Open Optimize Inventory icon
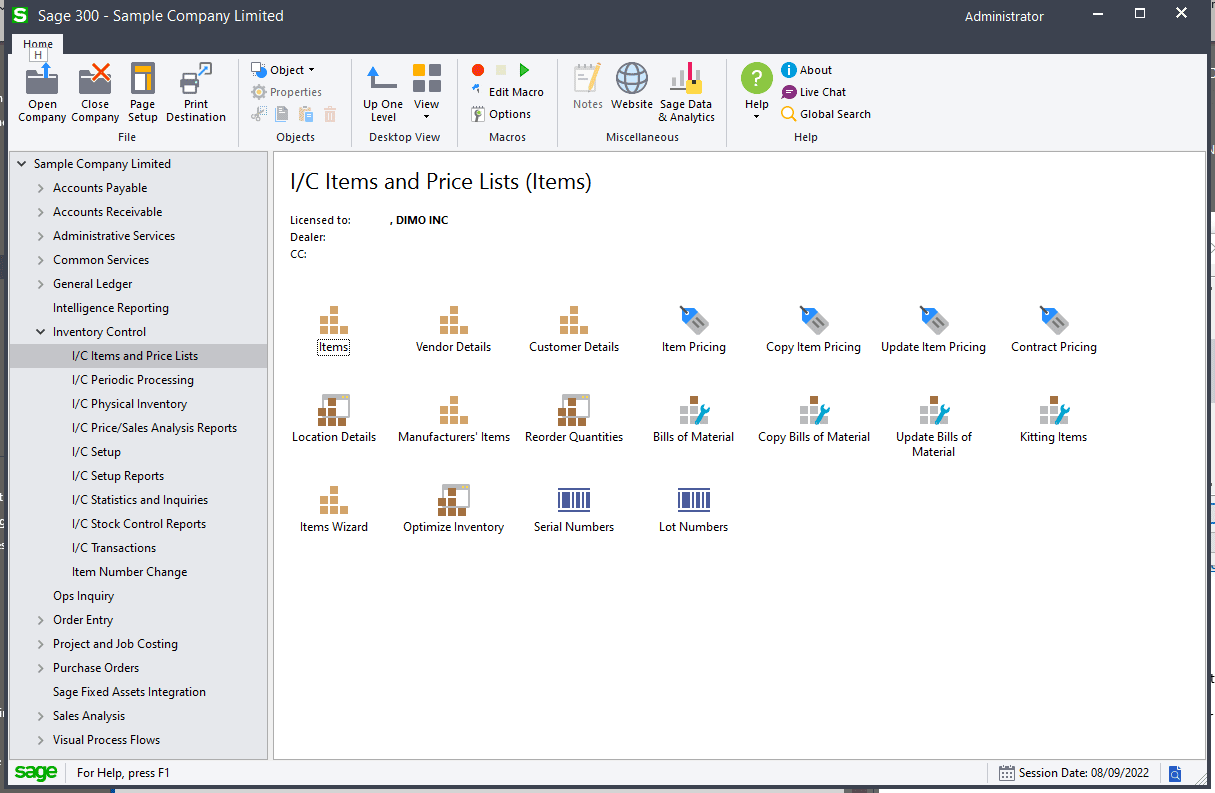1215x793 pixels. pyautogui.click(x=454, y=501)
